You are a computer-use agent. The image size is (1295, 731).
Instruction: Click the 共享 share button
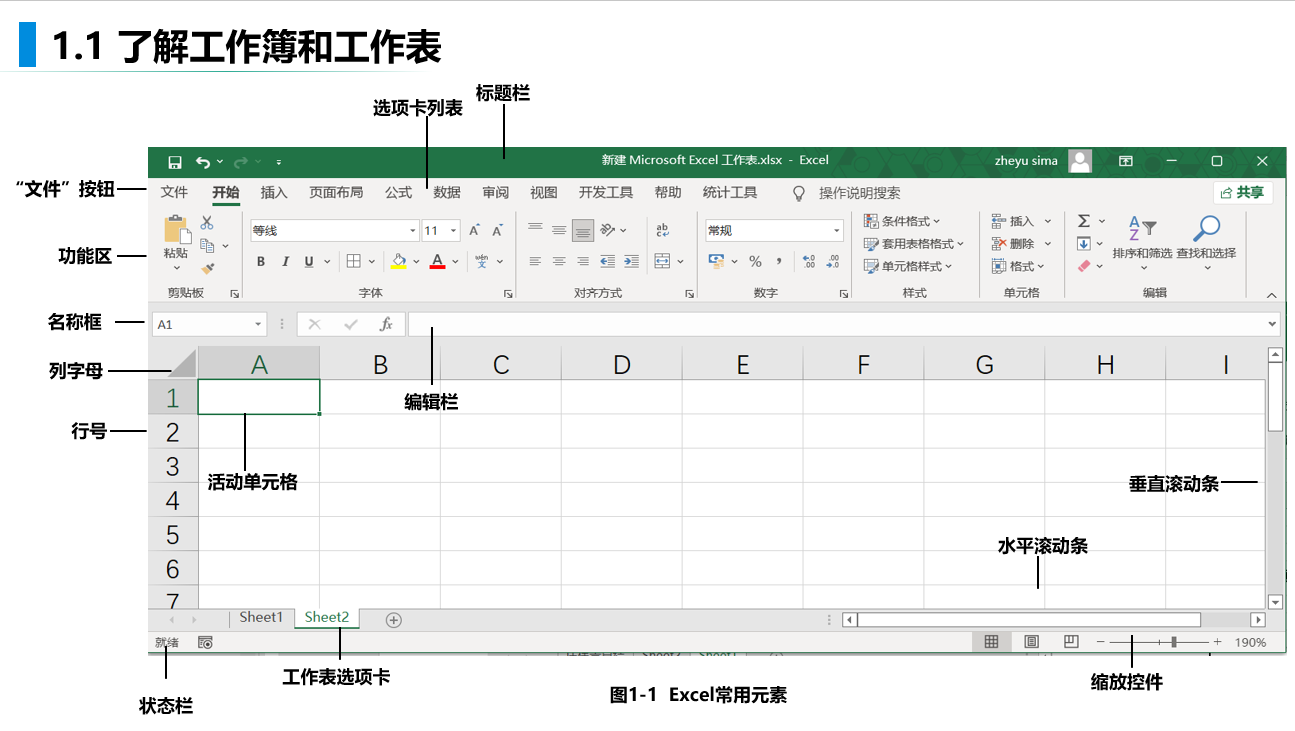[x=1243, y=193]
